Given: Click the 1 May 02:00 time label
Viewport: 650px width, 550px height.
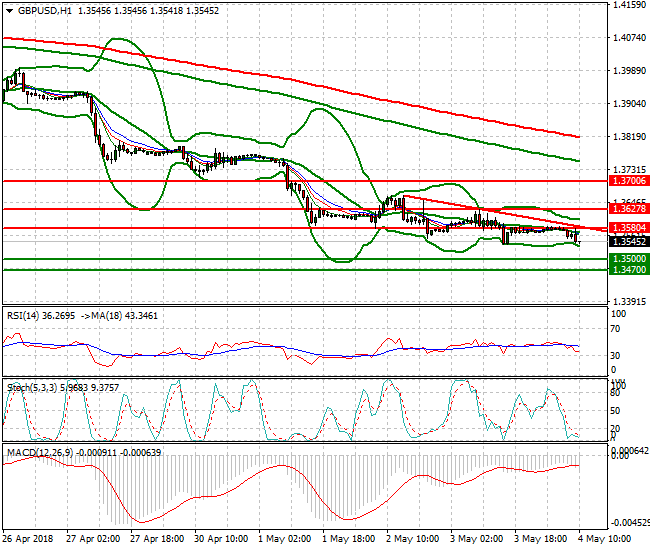Looking at the screenshot, I should click(x=287, y=538).
